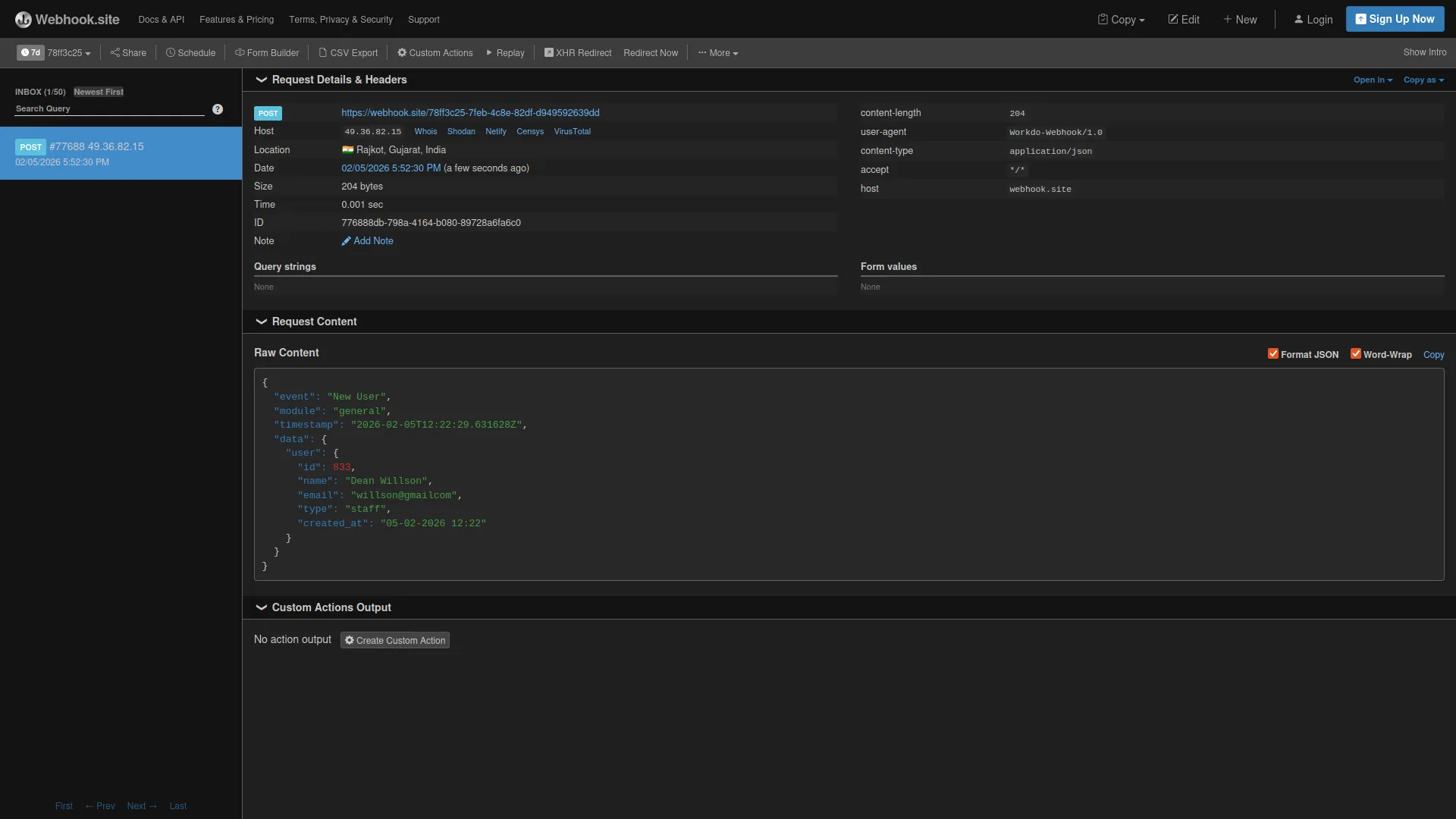Click Create Custom Action
1456x819 pixels.
click(394, 639)
